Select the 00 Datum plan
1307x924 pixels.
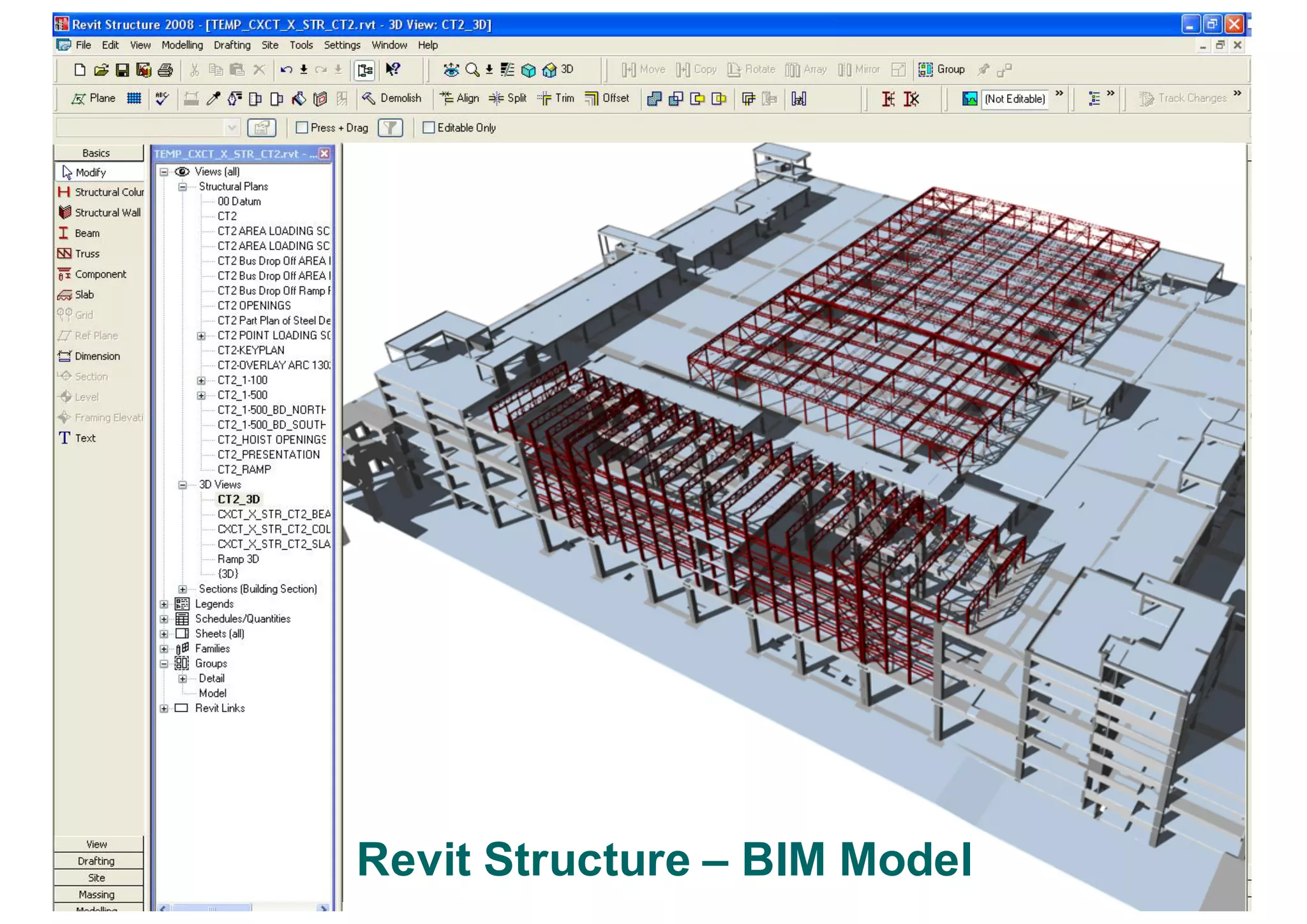[x=239, y=202]
